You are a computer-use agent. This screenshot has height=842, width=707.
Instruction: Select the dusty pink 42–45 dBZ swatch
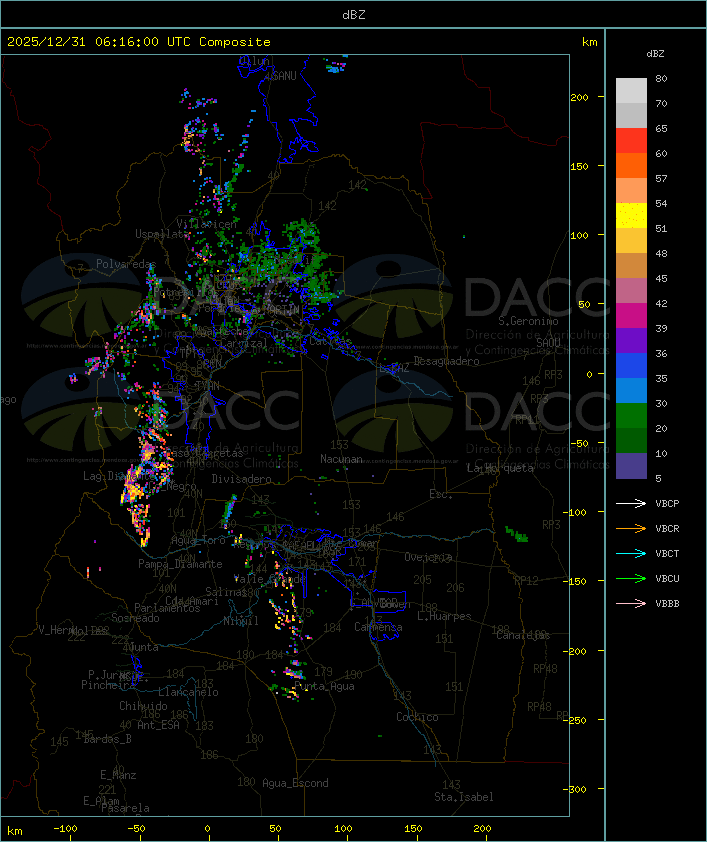tap(631, 291)
